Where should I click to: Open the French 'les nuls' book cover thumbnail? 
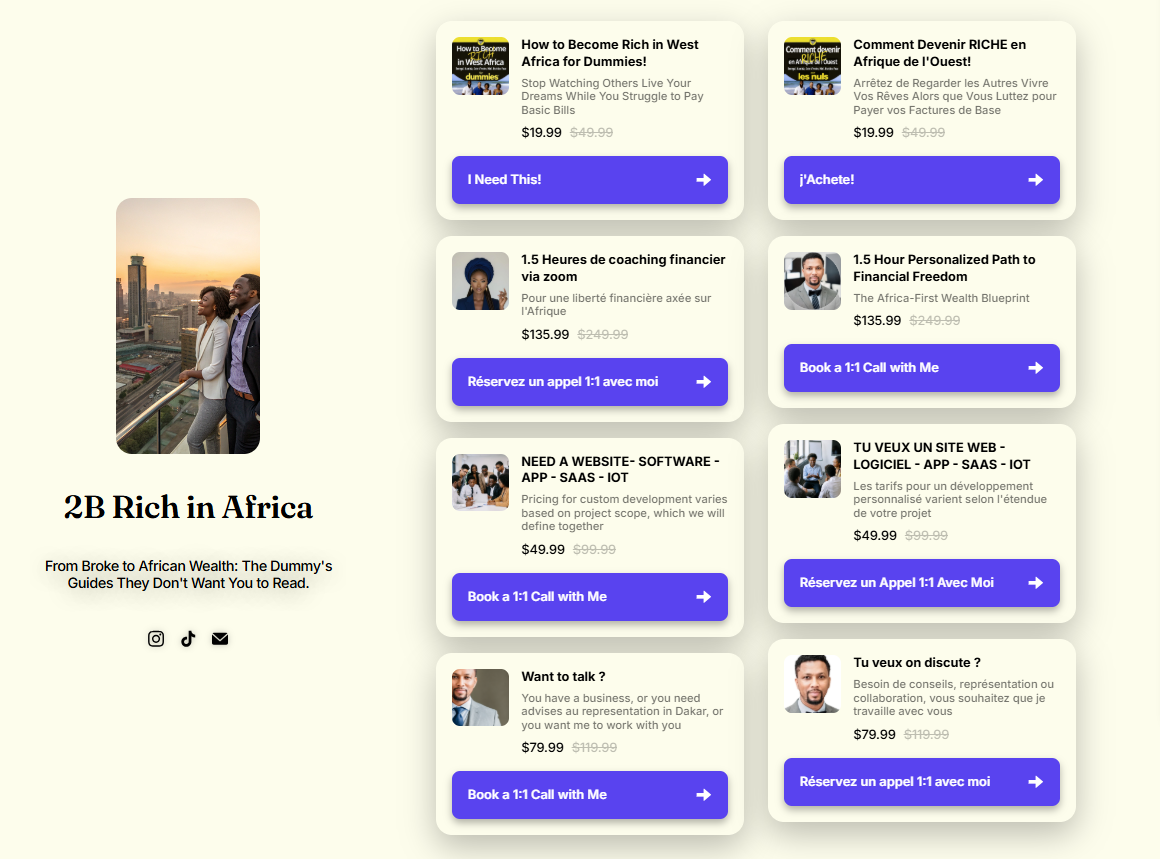[x=812, y=66]
